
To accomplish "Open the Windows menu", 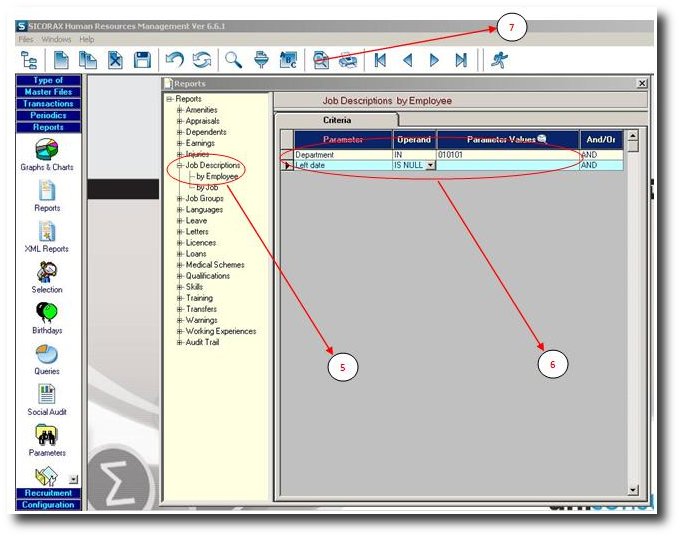I will tap(56, 39).
